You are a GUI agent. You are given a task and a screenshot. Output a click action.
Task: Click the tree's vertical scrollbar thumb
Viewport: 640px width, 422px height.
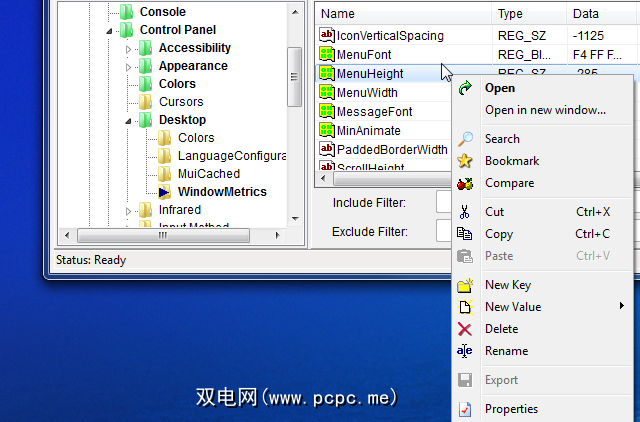(294, 77)
